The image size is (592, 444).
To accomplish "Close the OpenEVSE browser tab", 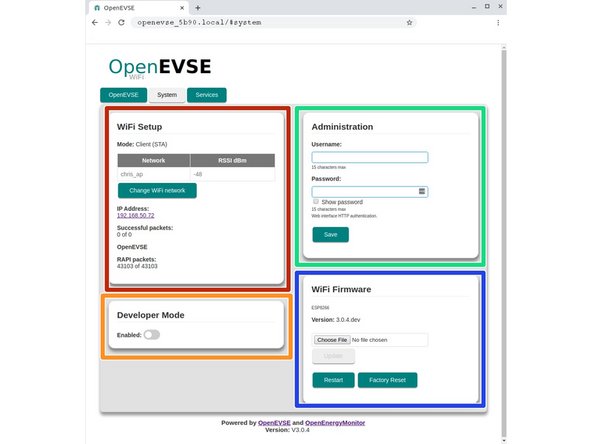I will pos(182,8).
